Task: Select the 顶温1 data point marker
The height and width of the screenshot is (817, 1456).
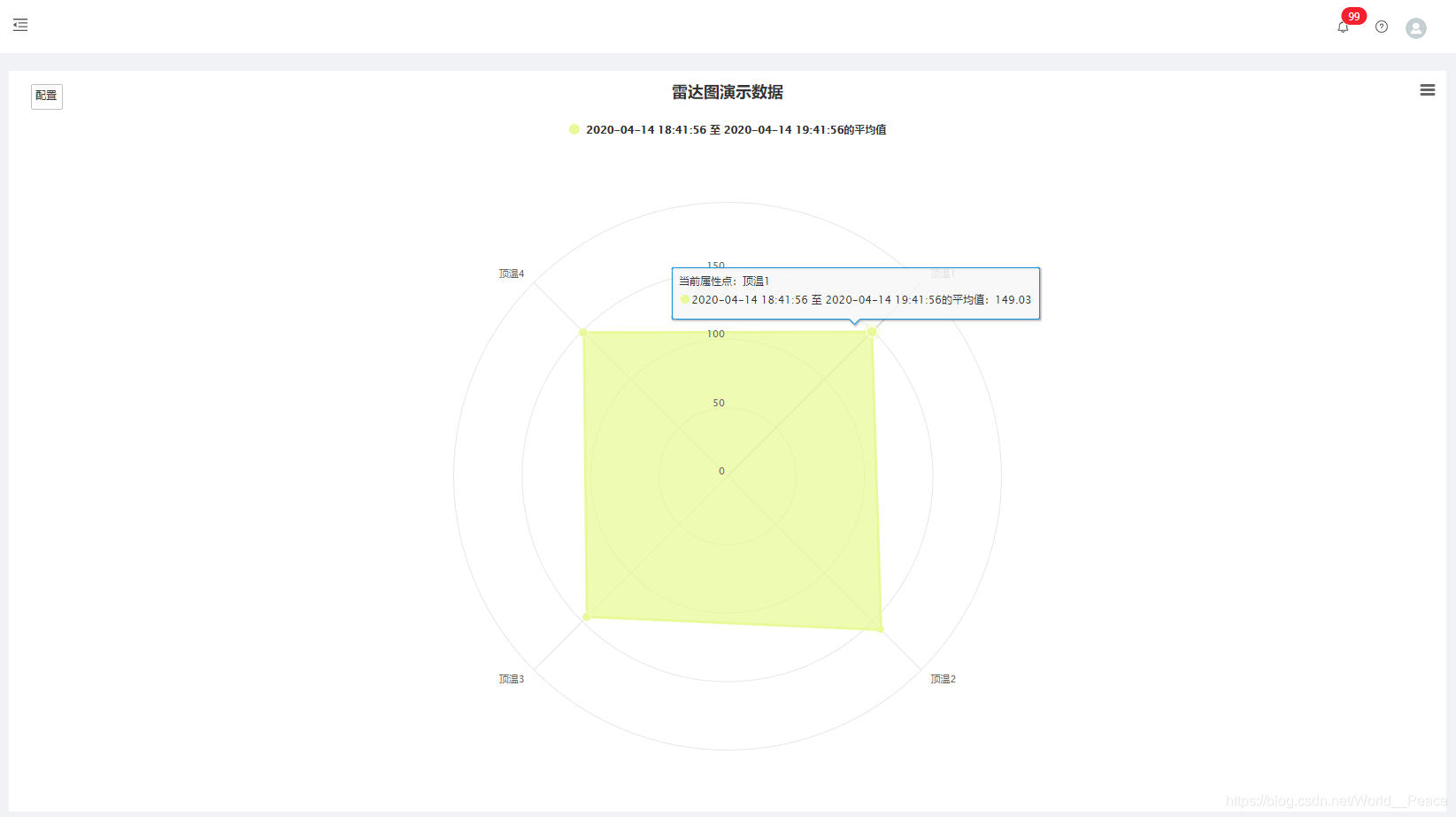Action: click(x=872, y=332)
